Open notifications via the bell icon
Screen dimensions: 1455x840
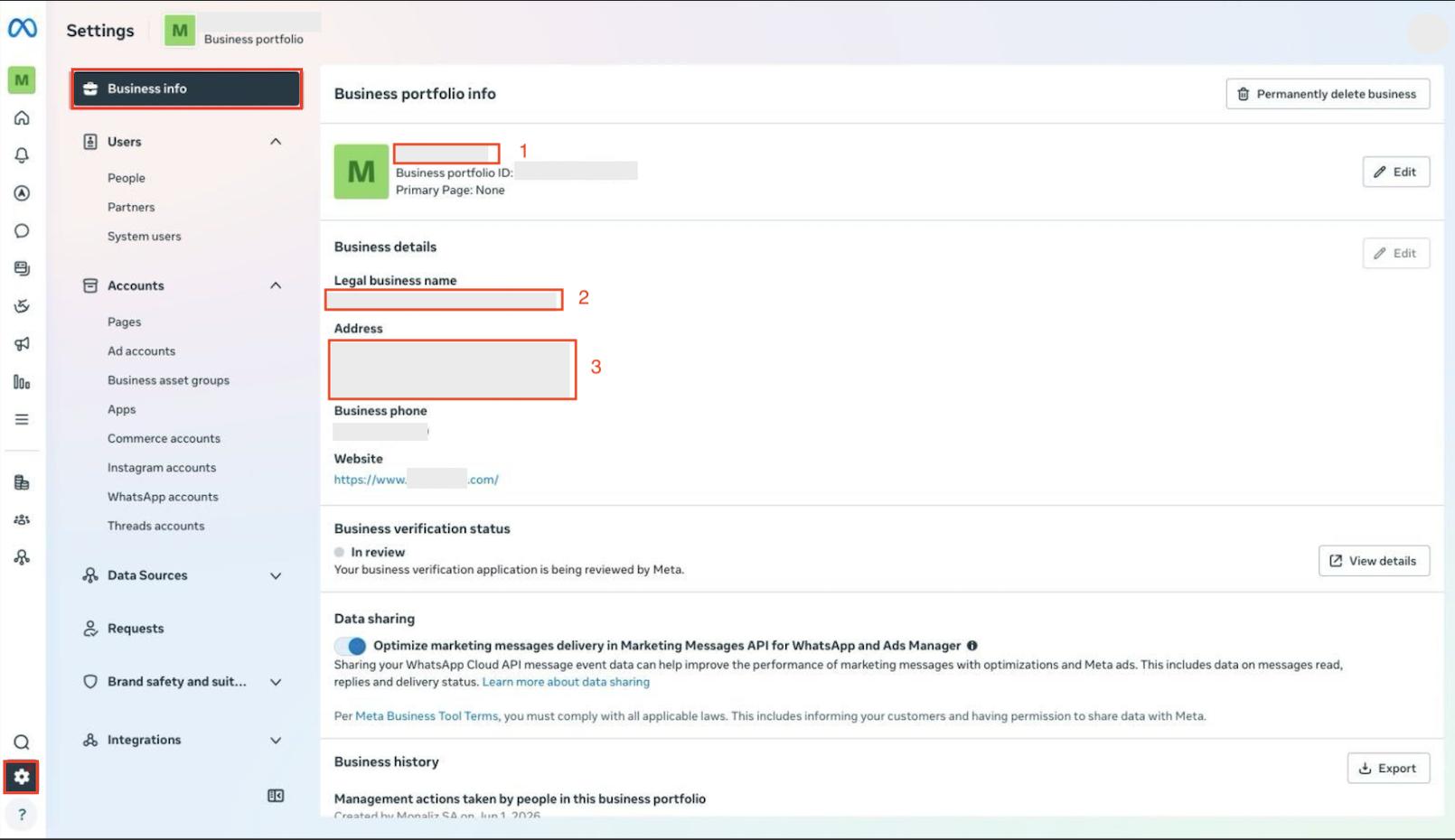pyautogui.click(x=22, y=155)
